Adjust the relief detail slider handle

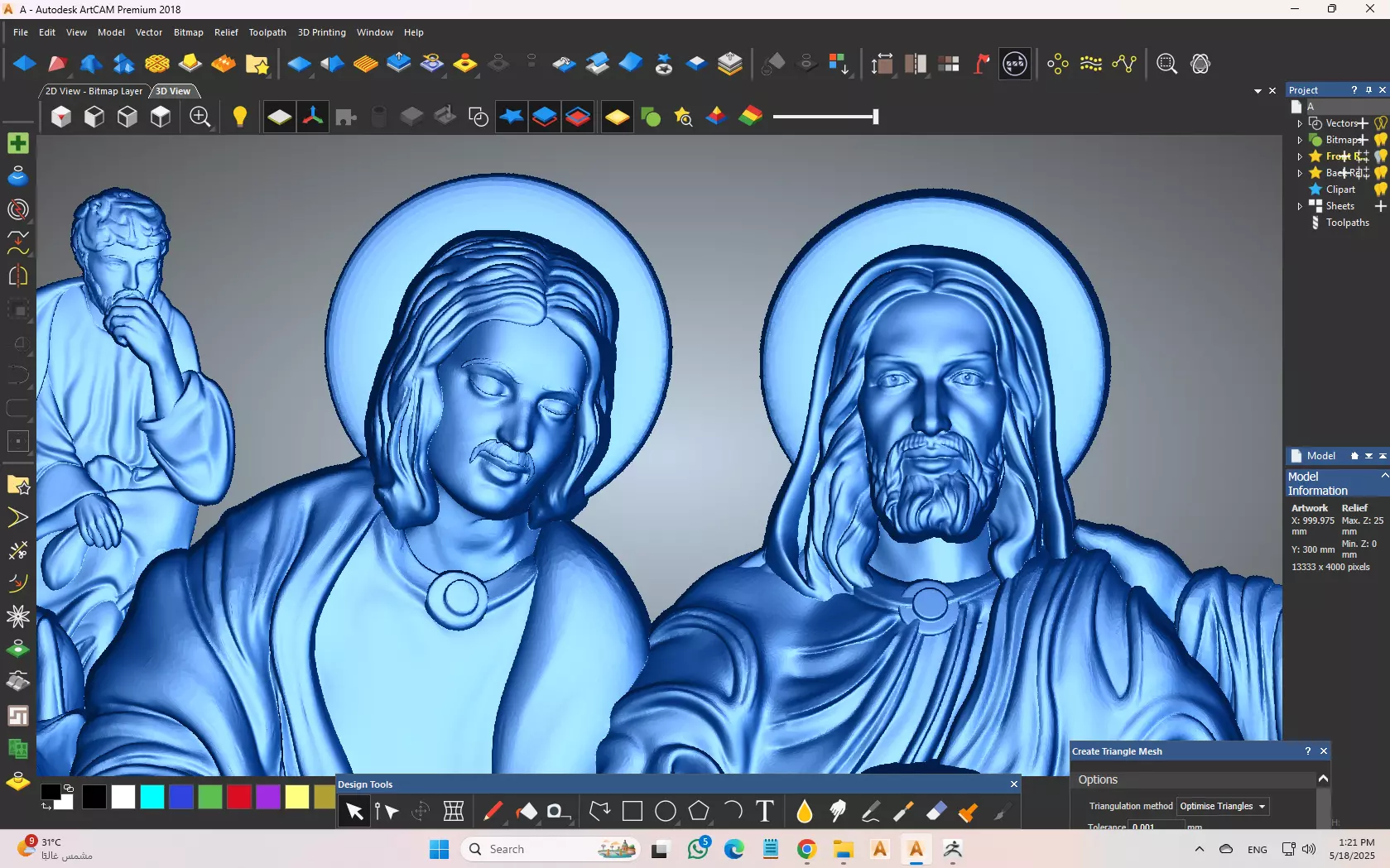click(x=875, y=117)
